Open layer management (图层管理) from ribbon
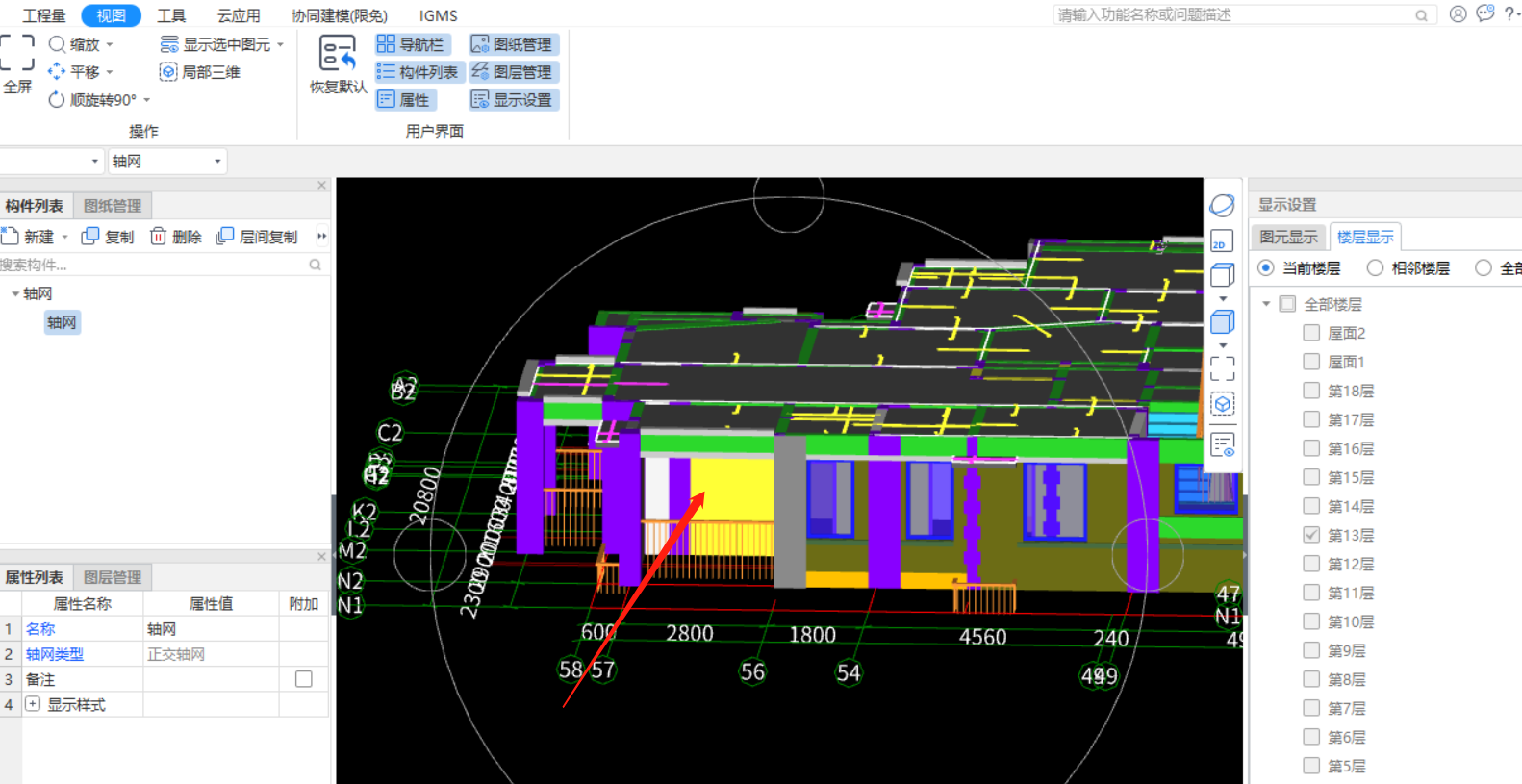This screenshot has width=1522, height=784. [x=514, y=72]
